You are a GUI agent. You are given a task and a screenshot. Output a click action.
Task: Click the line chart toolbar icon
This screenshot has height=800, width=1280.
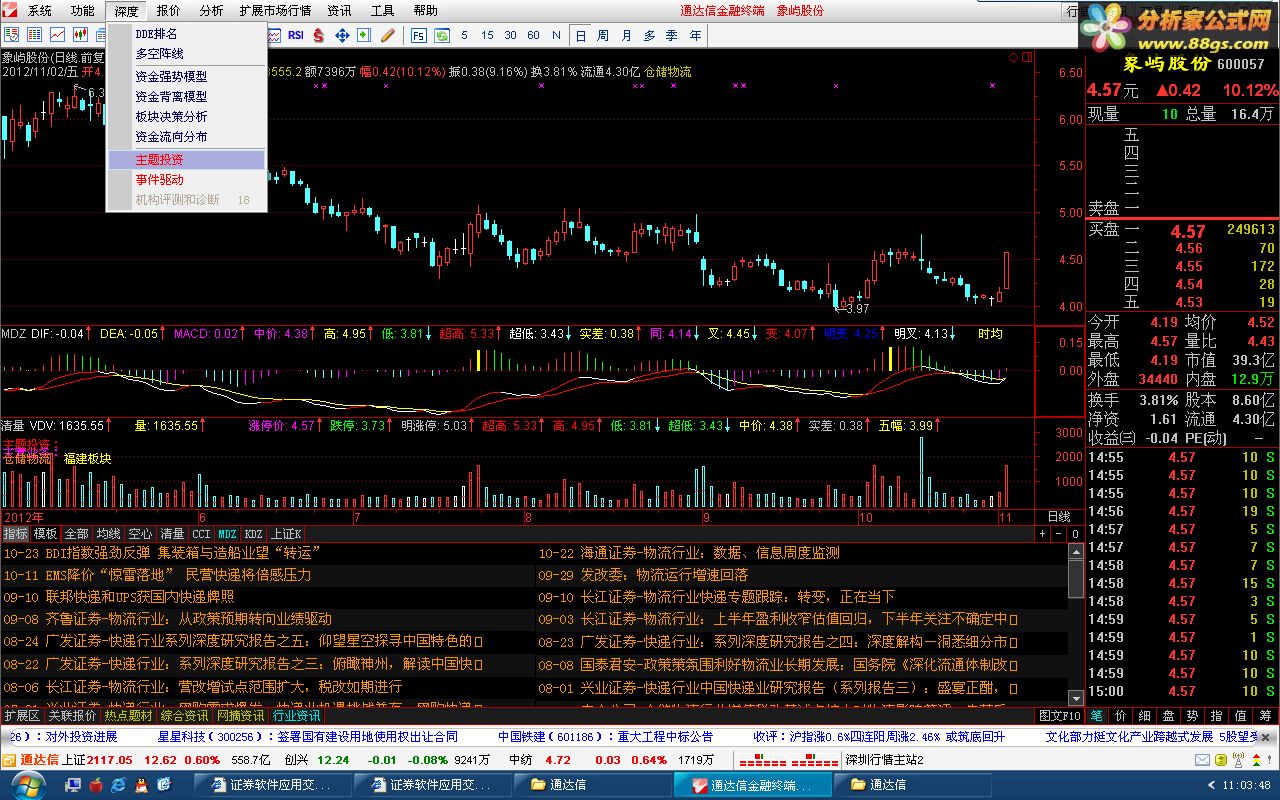58,35
